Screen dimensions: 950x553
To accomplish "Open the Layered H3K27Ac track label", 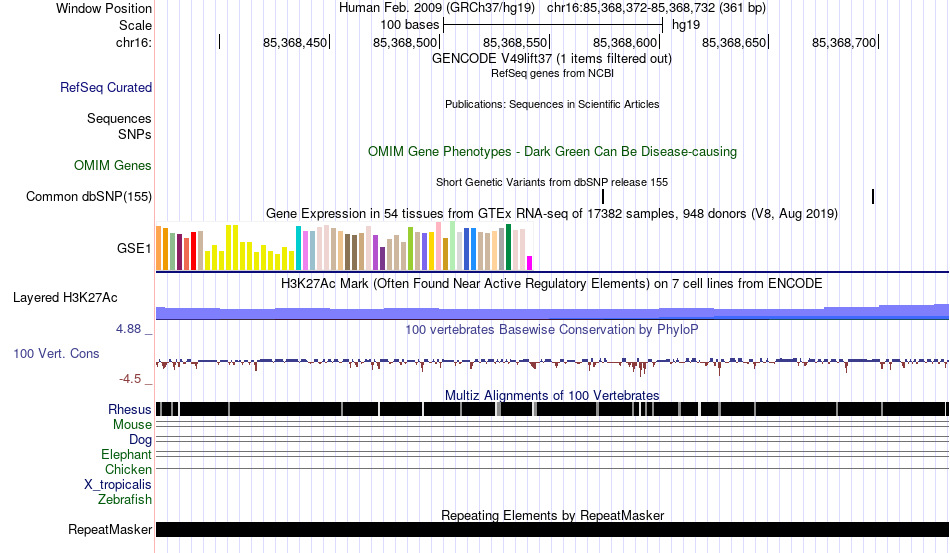I will point(65,297).
